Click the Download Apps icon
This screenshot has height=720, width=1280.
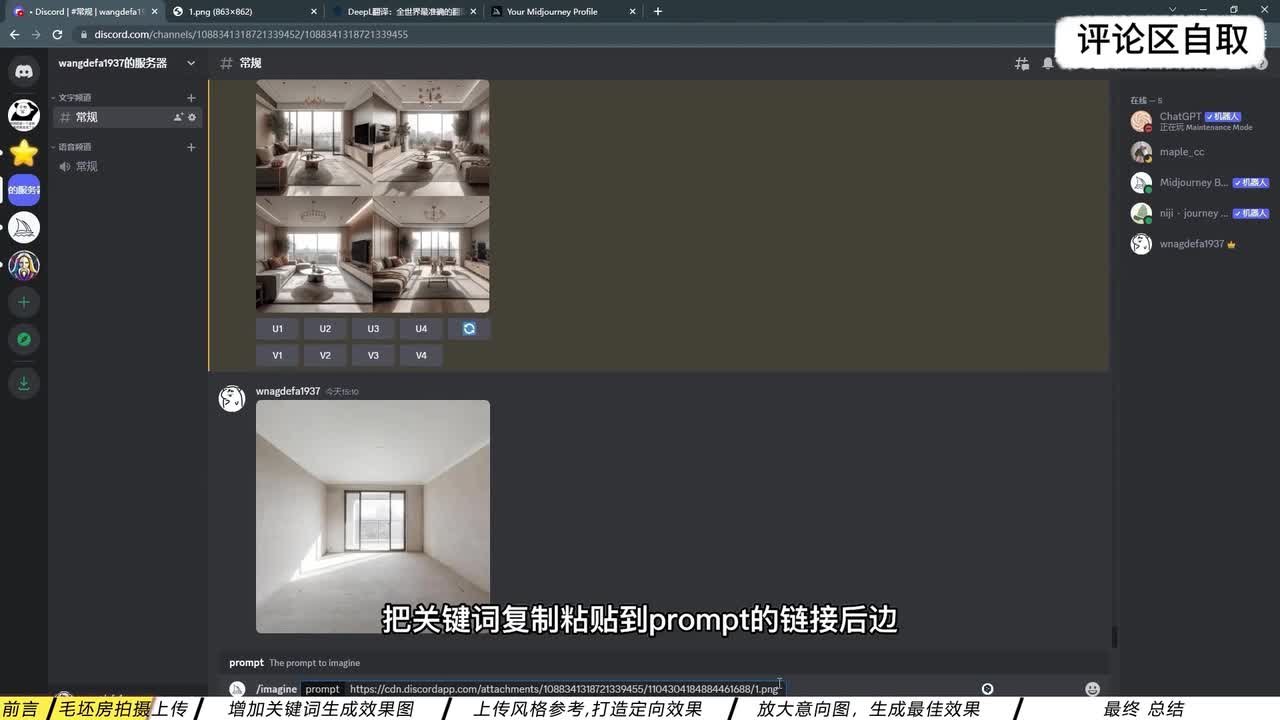tap(24, 384)
